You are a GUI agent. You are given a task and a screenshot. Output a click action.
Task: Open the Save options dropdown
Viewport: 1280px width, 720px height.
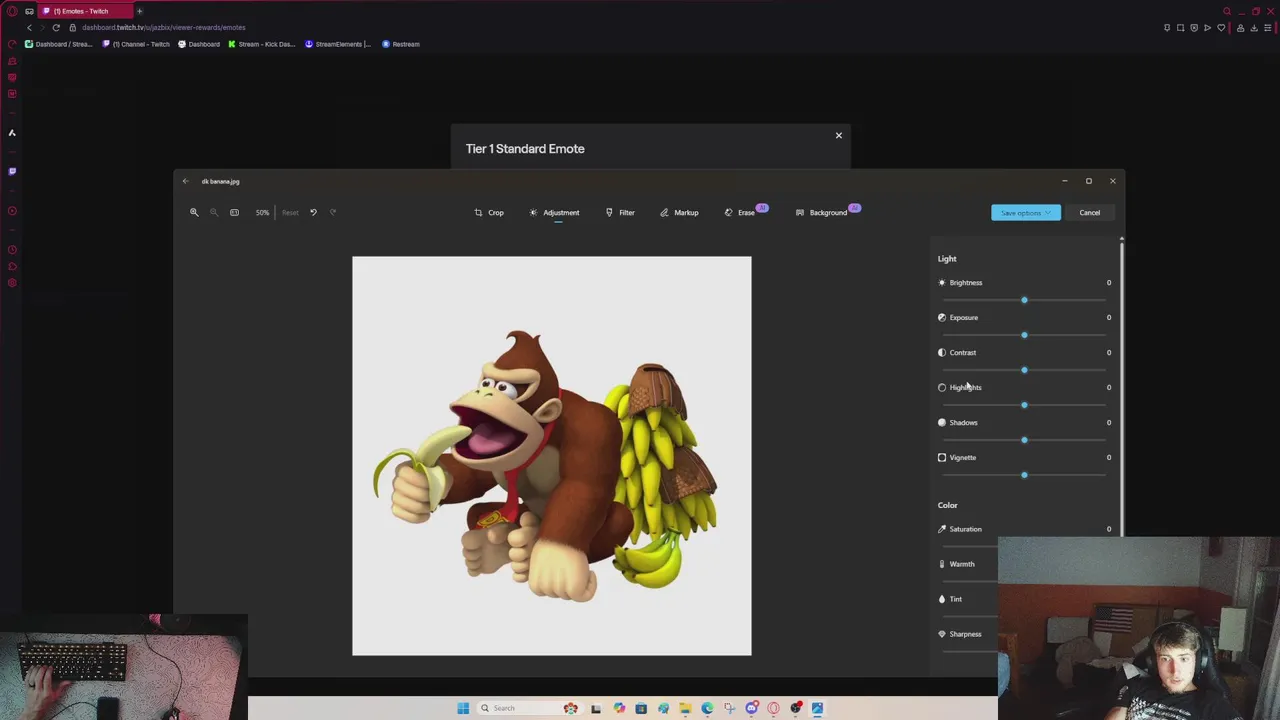click(1026, 212)
